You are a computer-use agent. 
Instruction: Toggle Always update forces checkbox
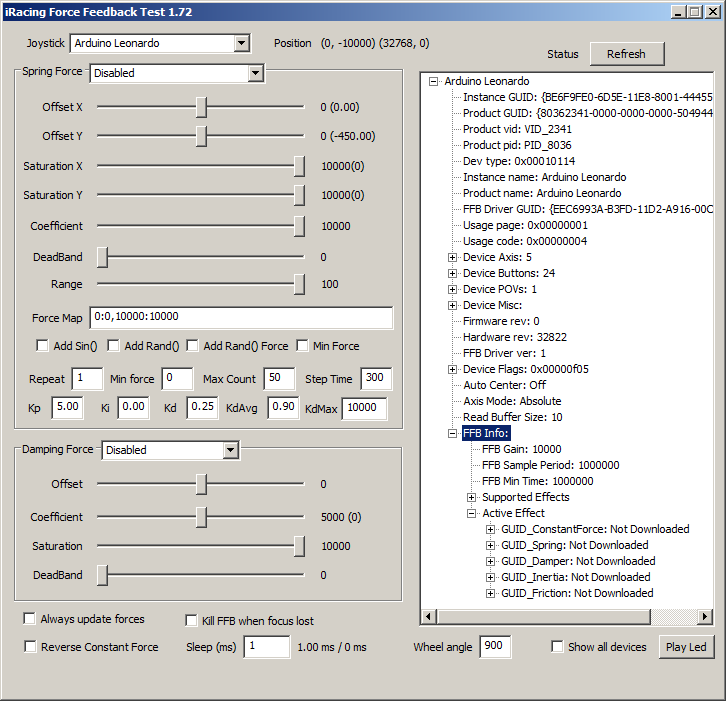(29, 619)
